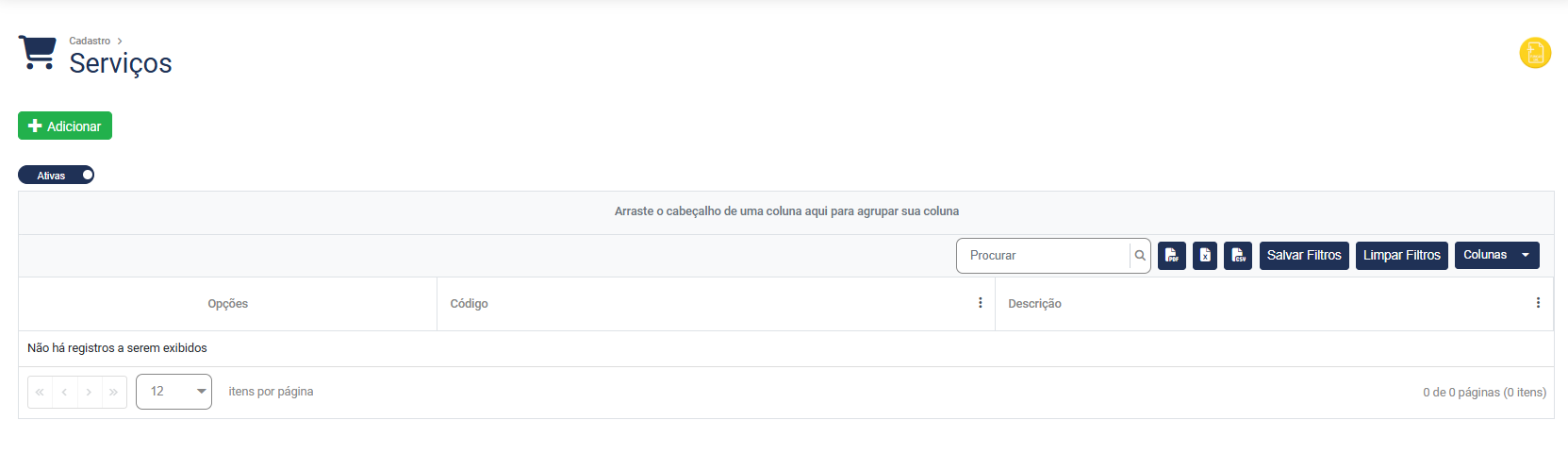1568x454 pixels.
Task: Export the table to PDF
Action: point(1171,256)
